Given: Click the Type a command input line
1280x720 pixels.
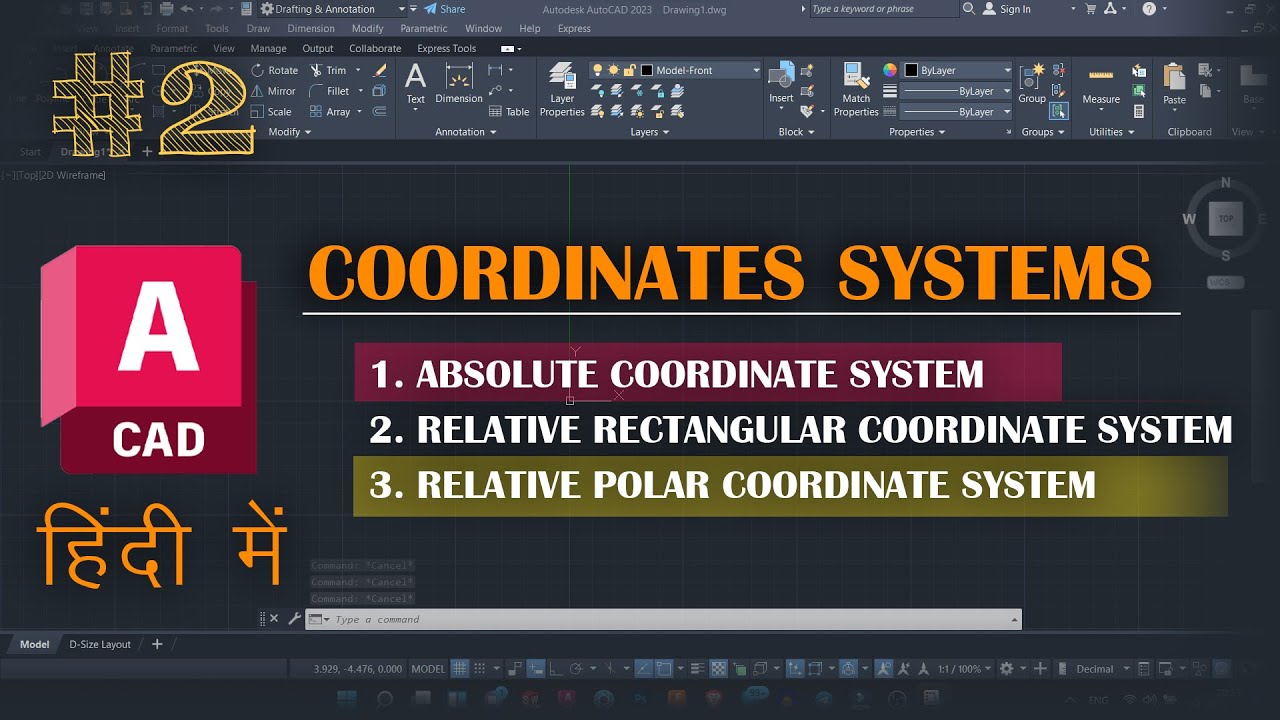Looking at the screenshot, I should (x=664, y=619).
